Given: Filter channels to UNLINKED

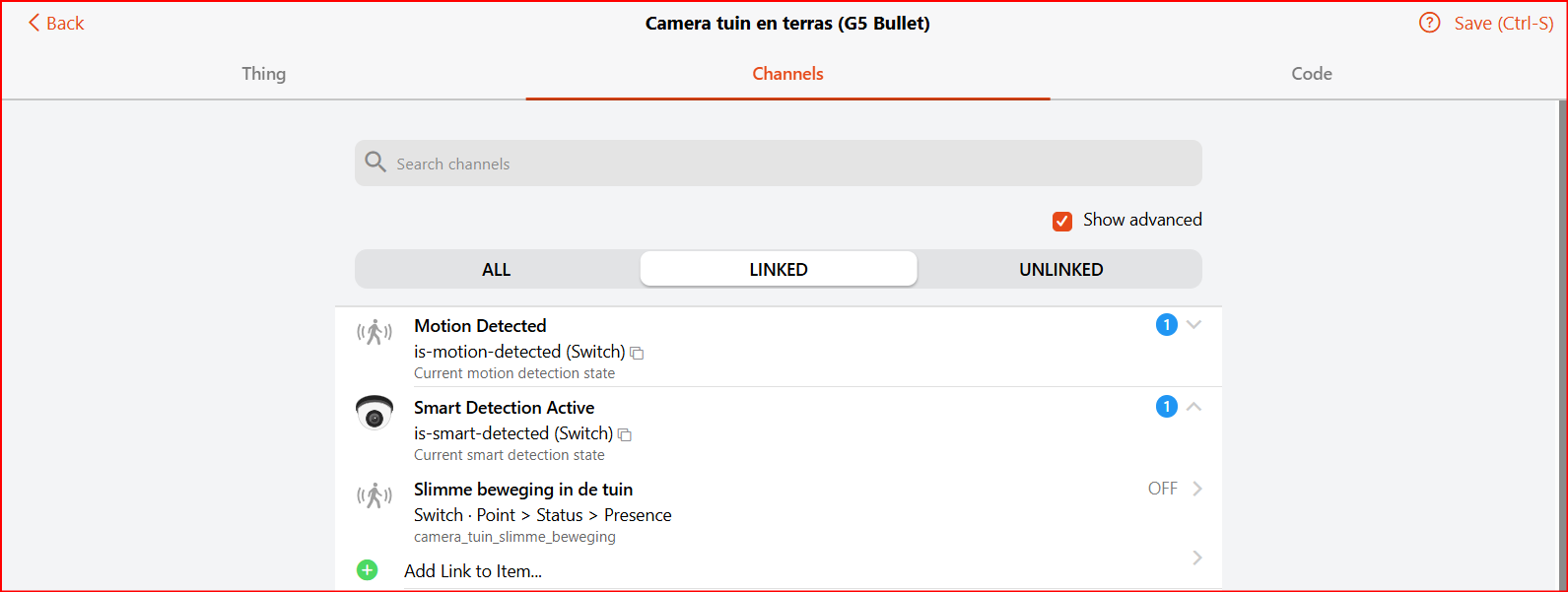Looking at the screenshot, I should (1060, 269).
